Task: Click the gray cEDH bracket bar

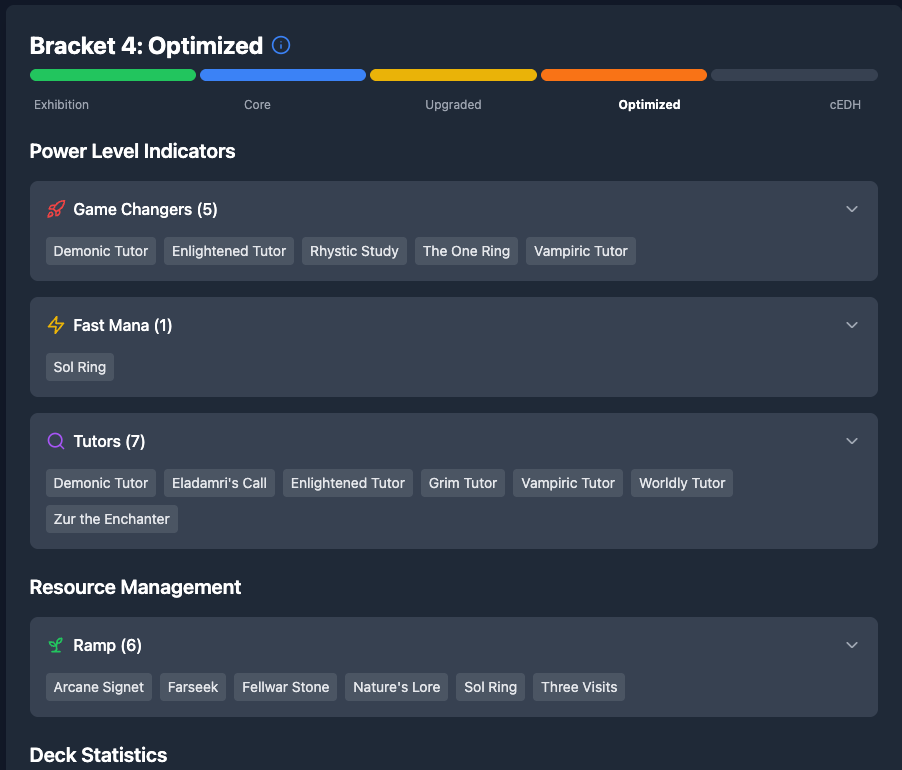Action: point(794,75)
